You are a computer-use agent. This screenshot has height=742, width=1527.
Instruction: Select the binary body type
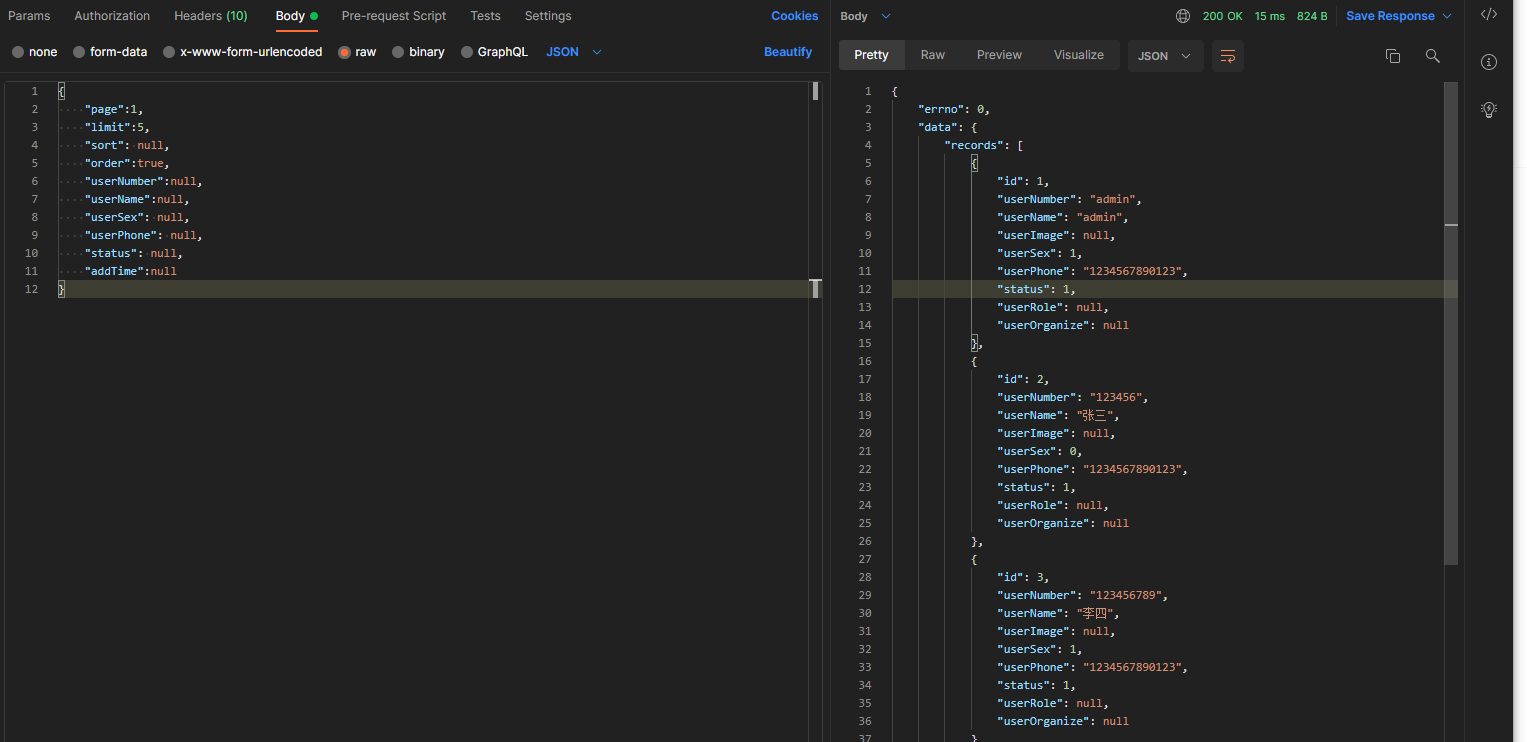pos(418,52)
